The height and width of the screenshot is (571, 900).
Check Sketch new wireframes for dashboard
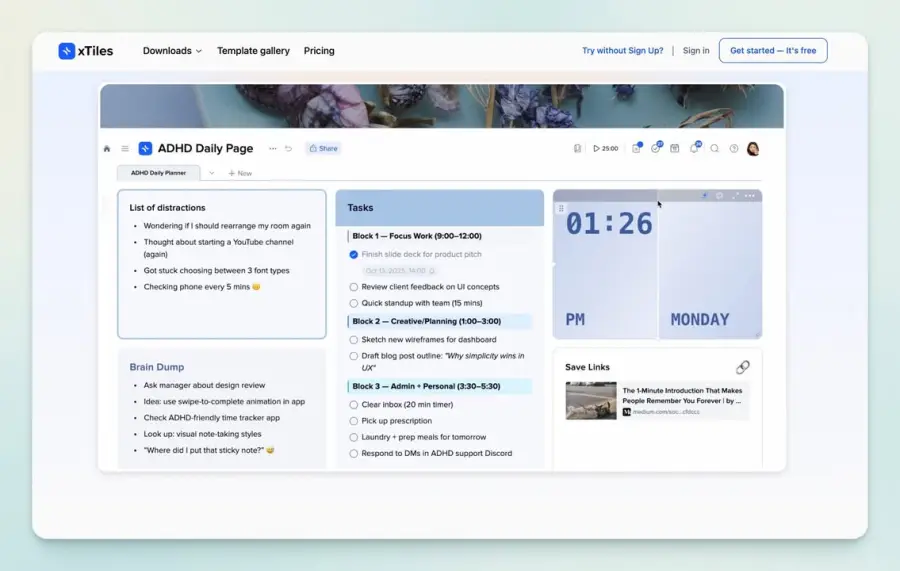point(354,340)
